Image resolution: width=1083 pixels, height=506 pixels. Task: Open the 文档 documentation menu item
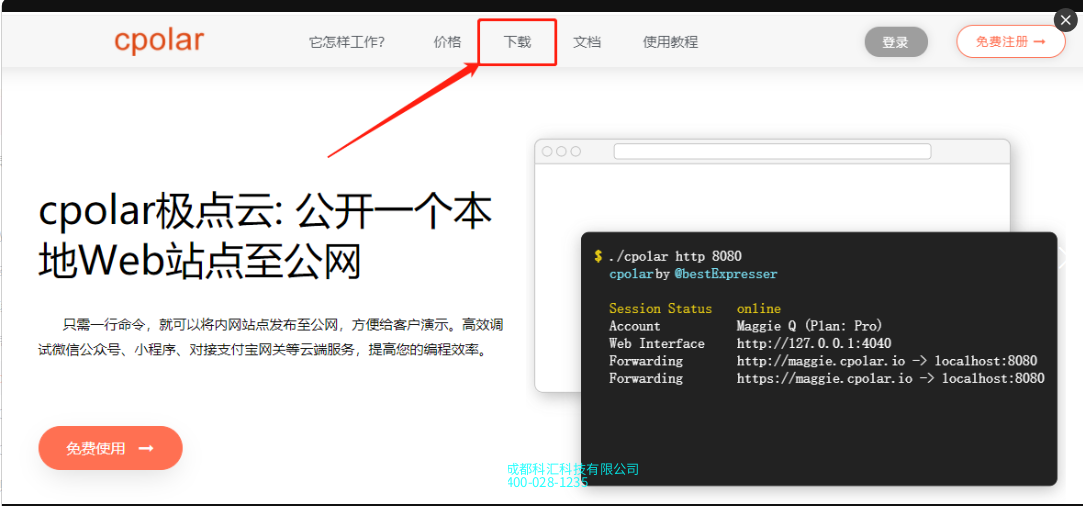click(587, 42)
